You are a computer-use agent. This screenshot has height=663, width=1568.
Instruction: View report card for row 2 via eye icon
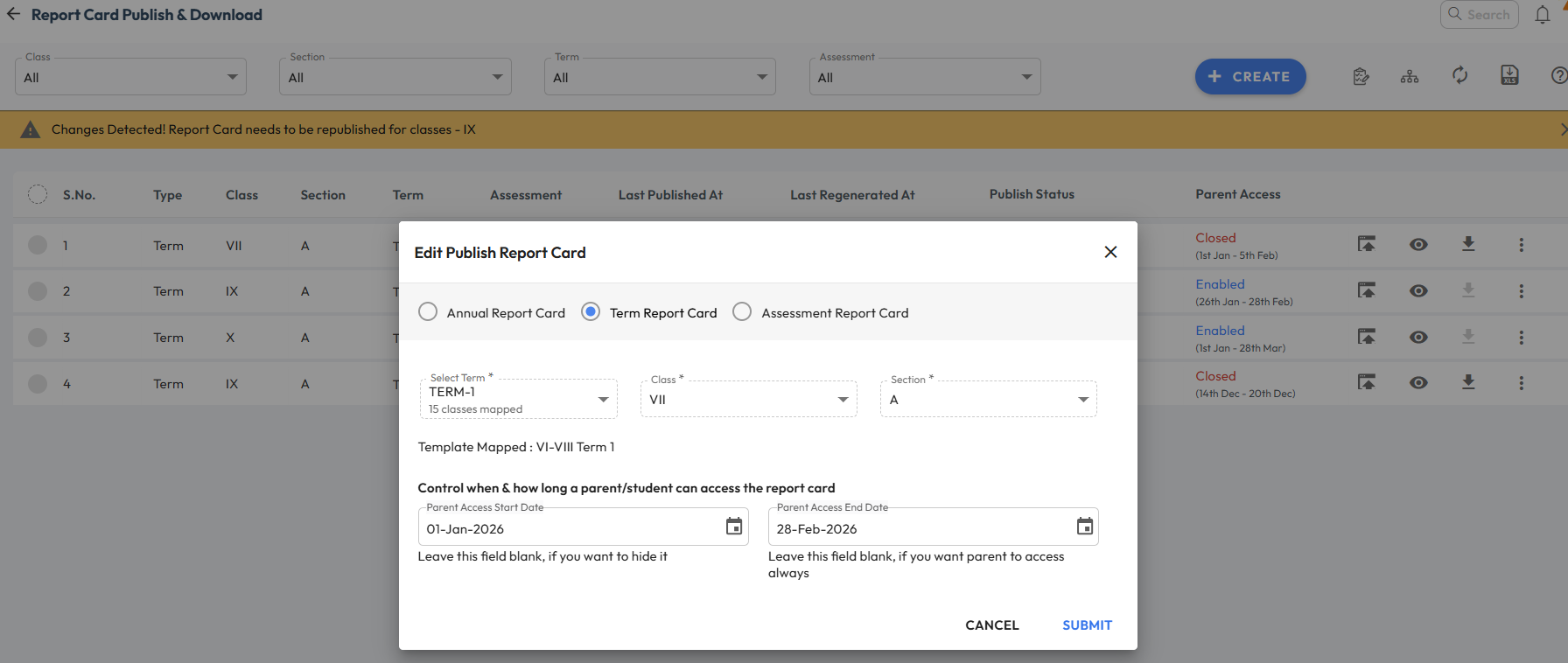click(1418, 291)
